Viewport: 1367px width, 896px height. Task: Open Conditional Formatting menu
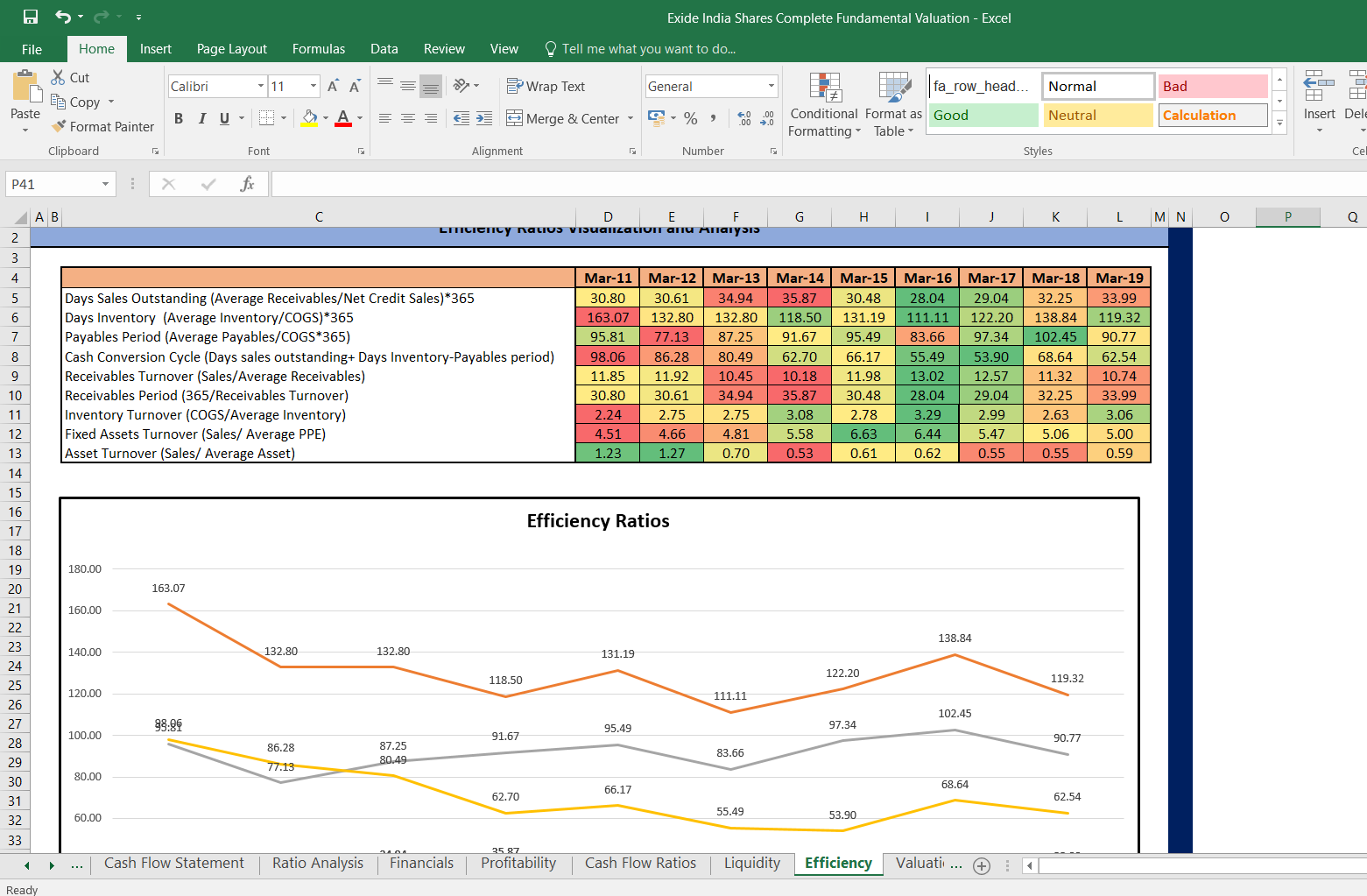point(824,104)
